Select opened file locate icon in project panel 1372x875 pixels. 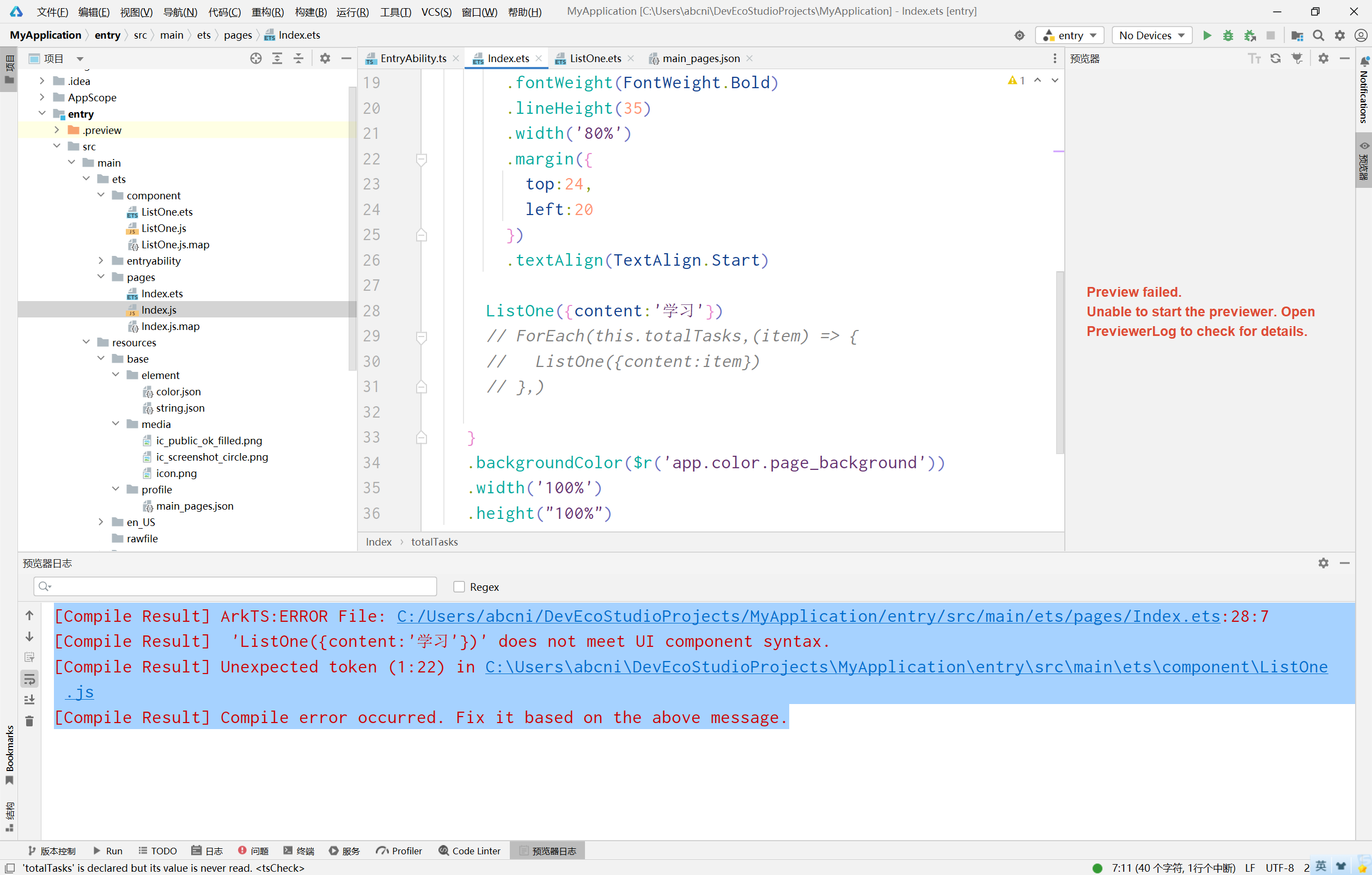coord(256,58)
